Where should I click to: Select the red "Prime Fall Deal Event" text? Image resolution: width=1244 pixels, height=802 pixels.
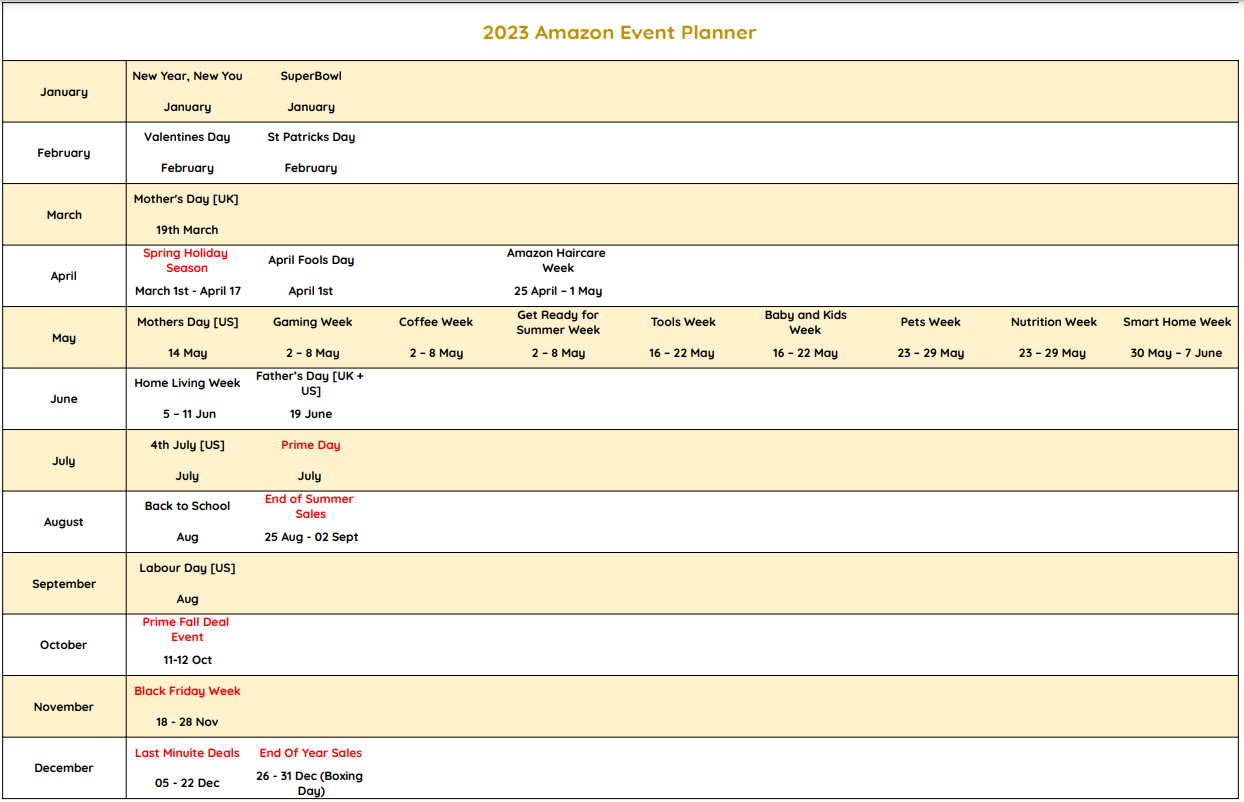[x=186, y=629]
